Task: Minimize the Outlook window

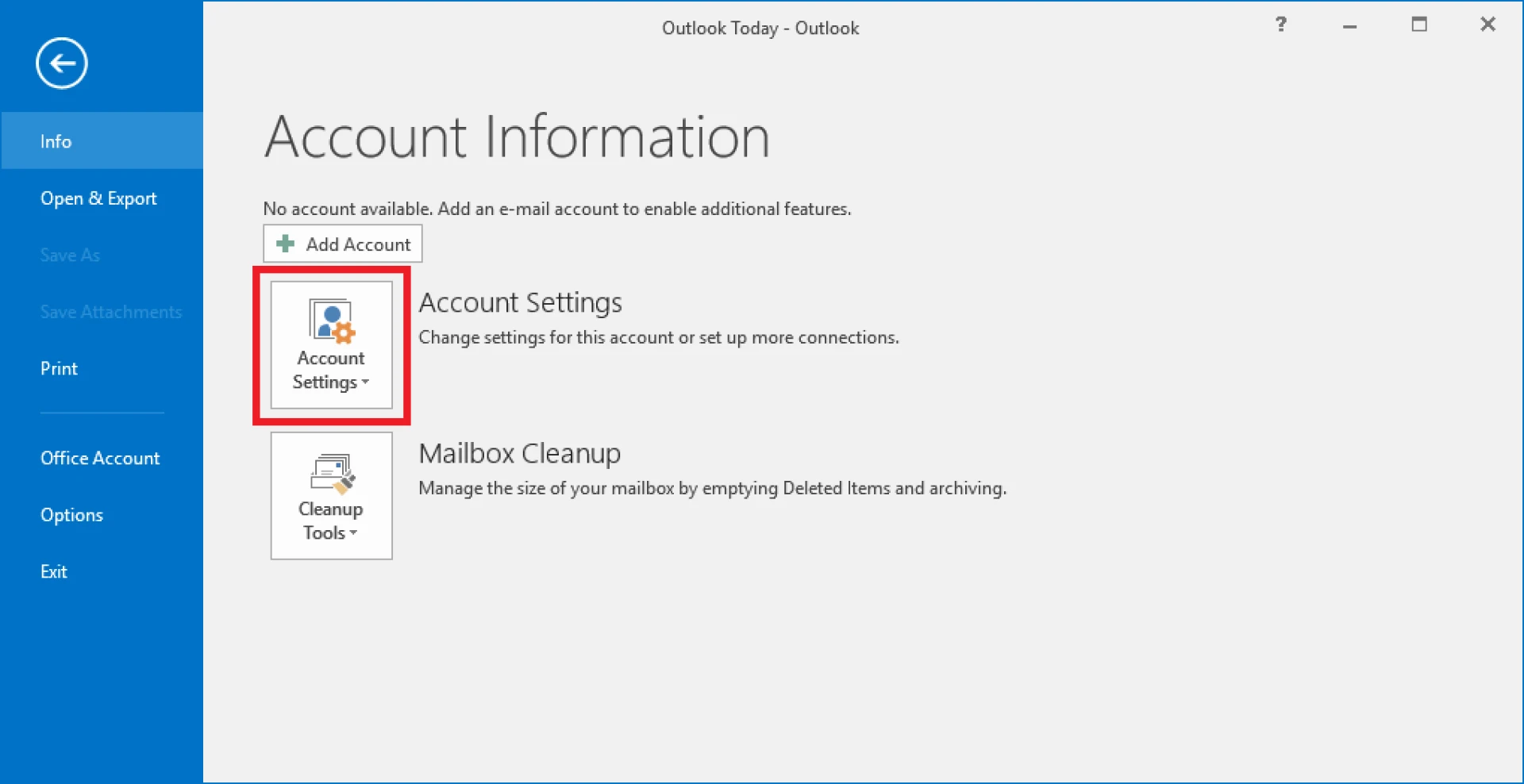Action: 1349,26
